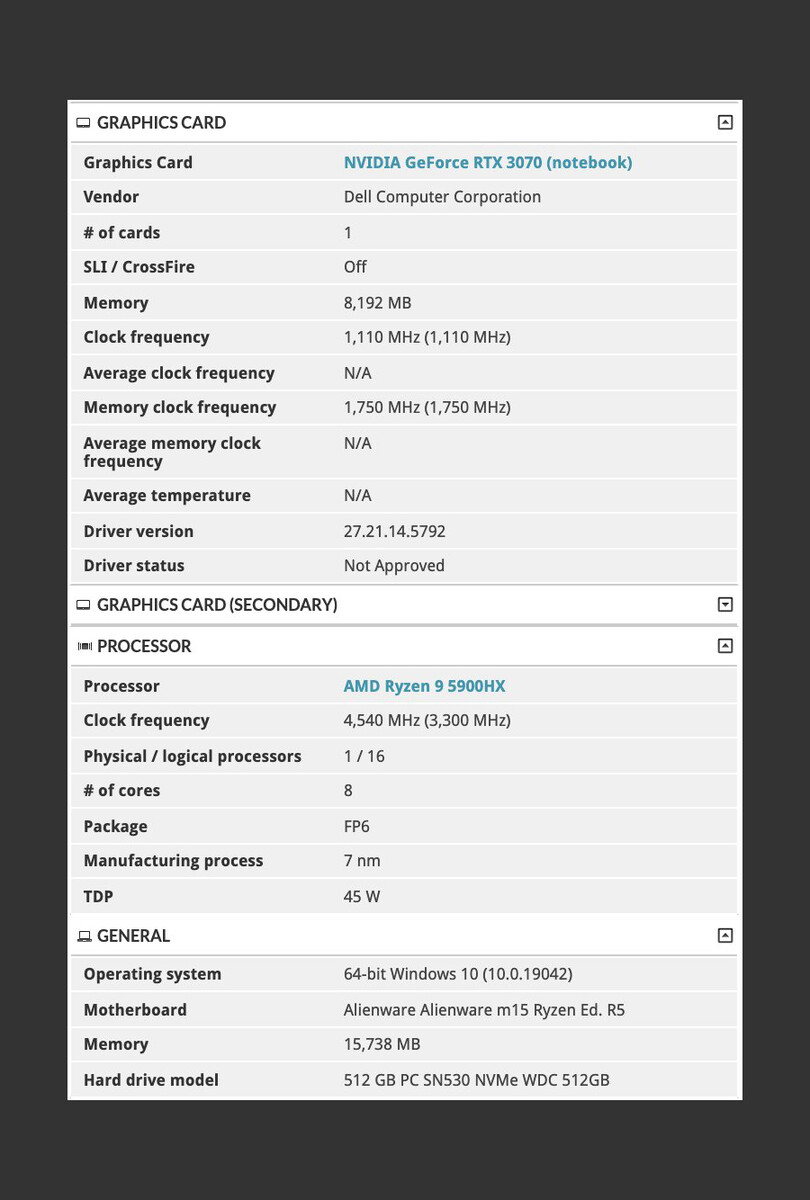The image size is (810, 1200).
Task: Collapse the GRAPHICS CARD section using its arrow
Action: (x=725, y=123)
